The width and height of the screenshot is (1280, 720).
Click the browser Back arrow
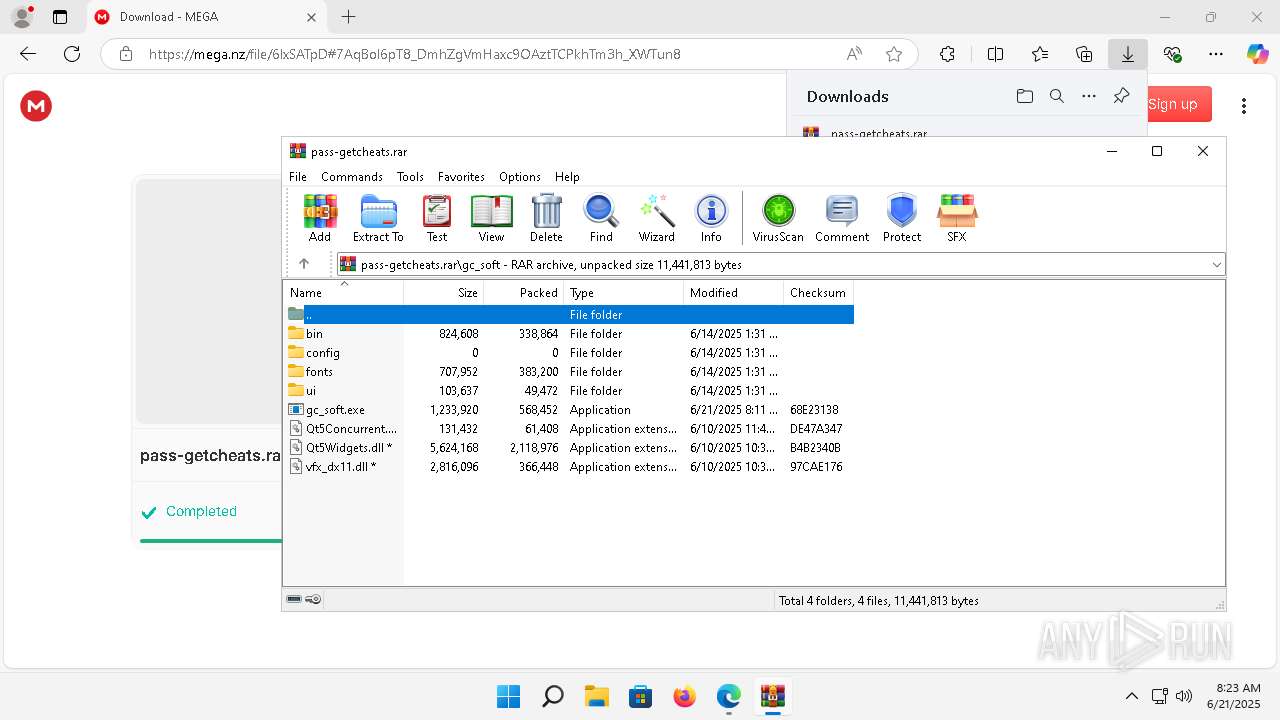[x=28, y=54]
